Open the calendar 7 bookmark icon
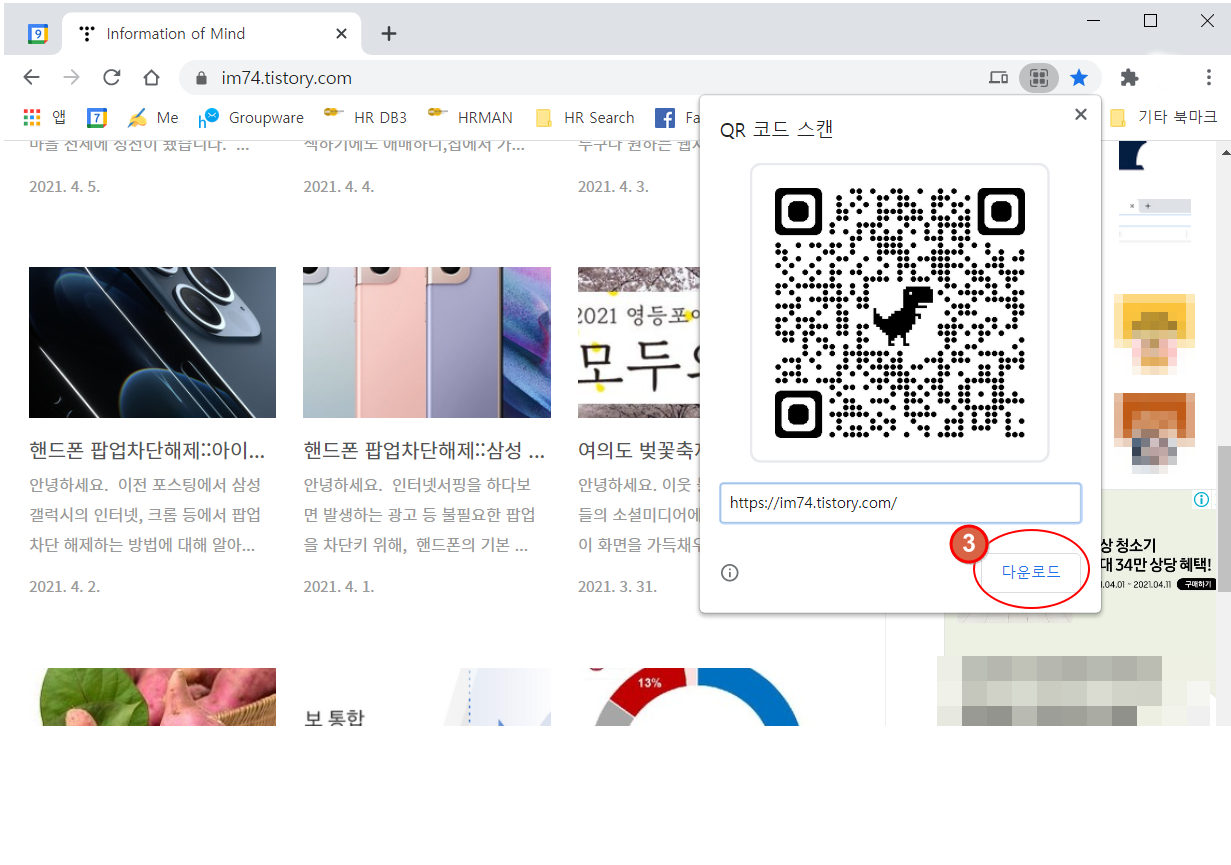 click(x=97, y=118)
